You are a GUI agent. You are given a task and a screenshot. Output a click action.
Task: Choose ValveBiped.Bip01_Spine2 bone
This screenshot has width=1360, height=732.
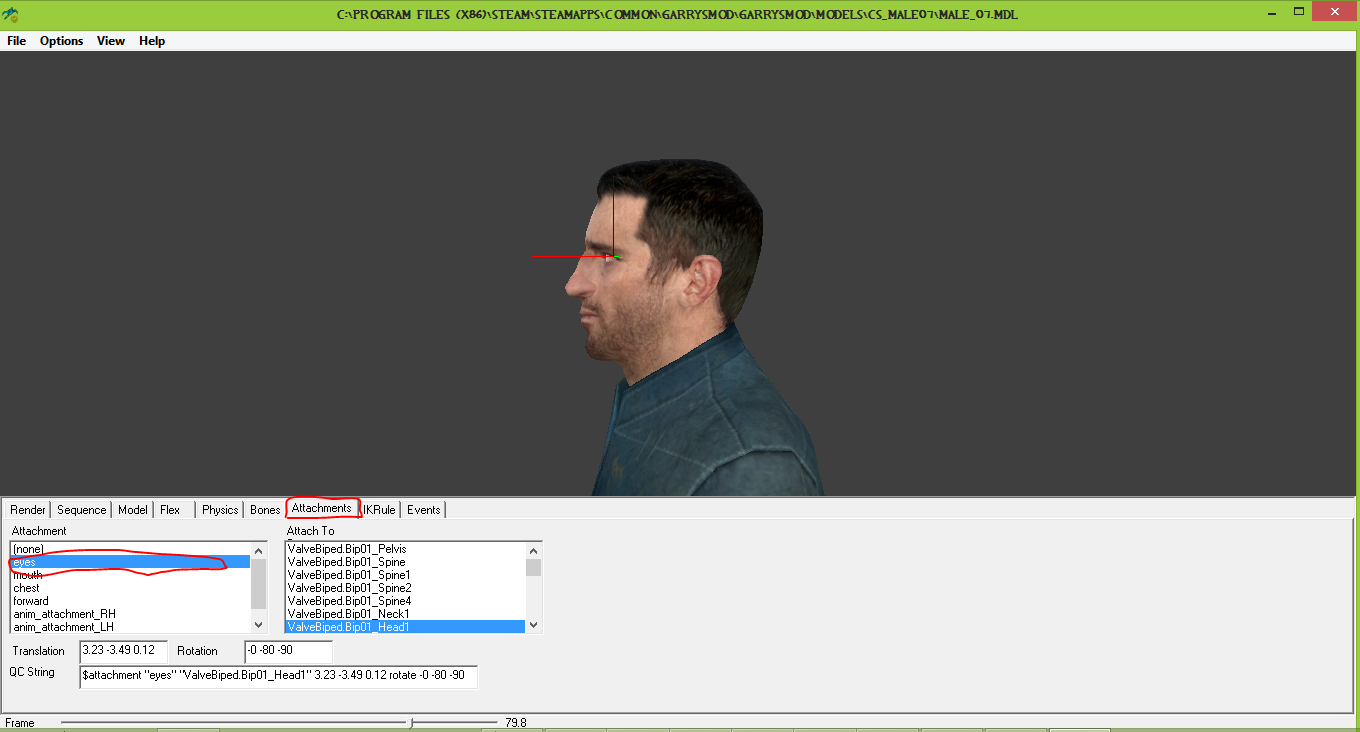click(x=405, y=588)
